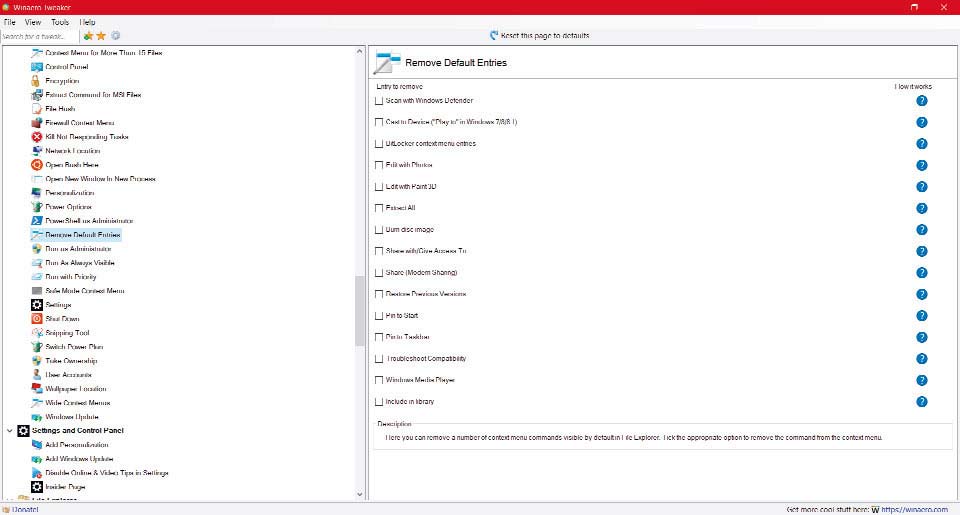Click the PowerShell as Administrator icon
The width and height of the screenshot is (960, 515).
[37, 220]
